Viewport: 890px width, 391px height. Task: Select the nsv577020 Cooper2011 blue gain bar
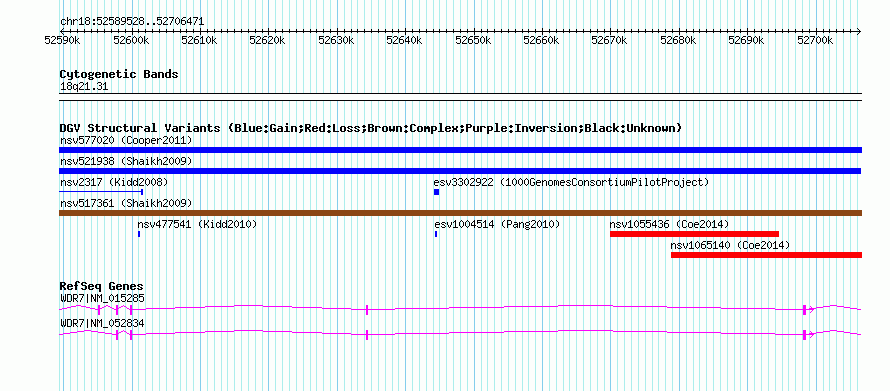pyautogui.click(x=460, y=150)
